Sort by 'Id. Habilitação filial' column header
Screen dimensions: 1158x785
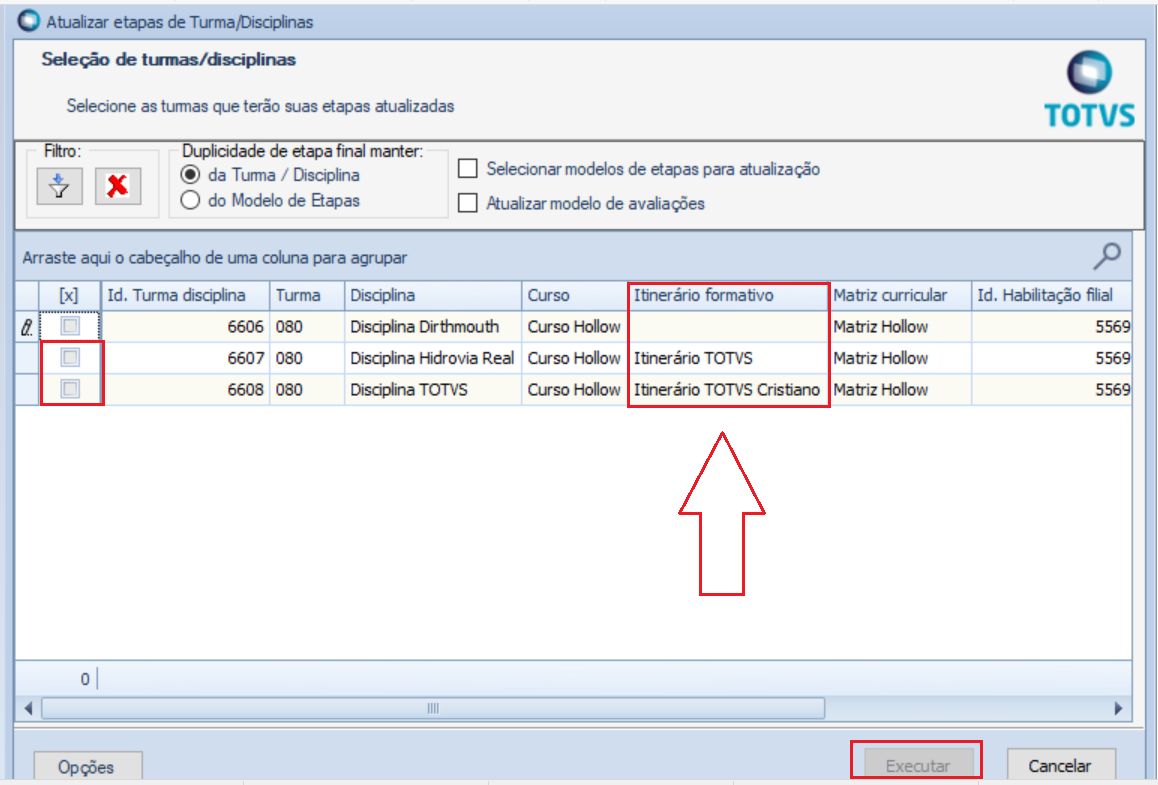coord(1052,295)
